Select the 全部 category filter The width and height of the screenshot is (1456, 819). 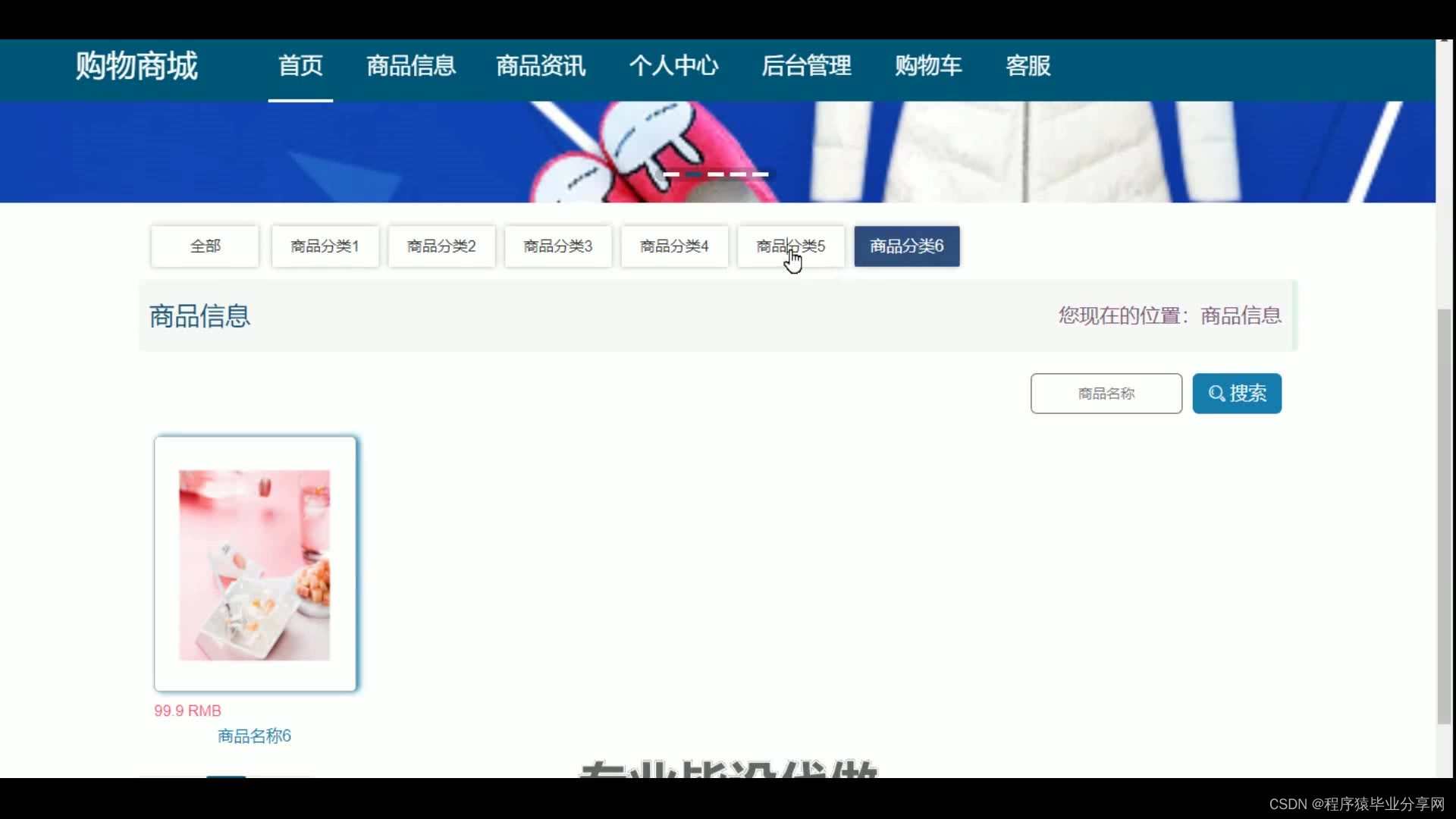click(205, 246)
